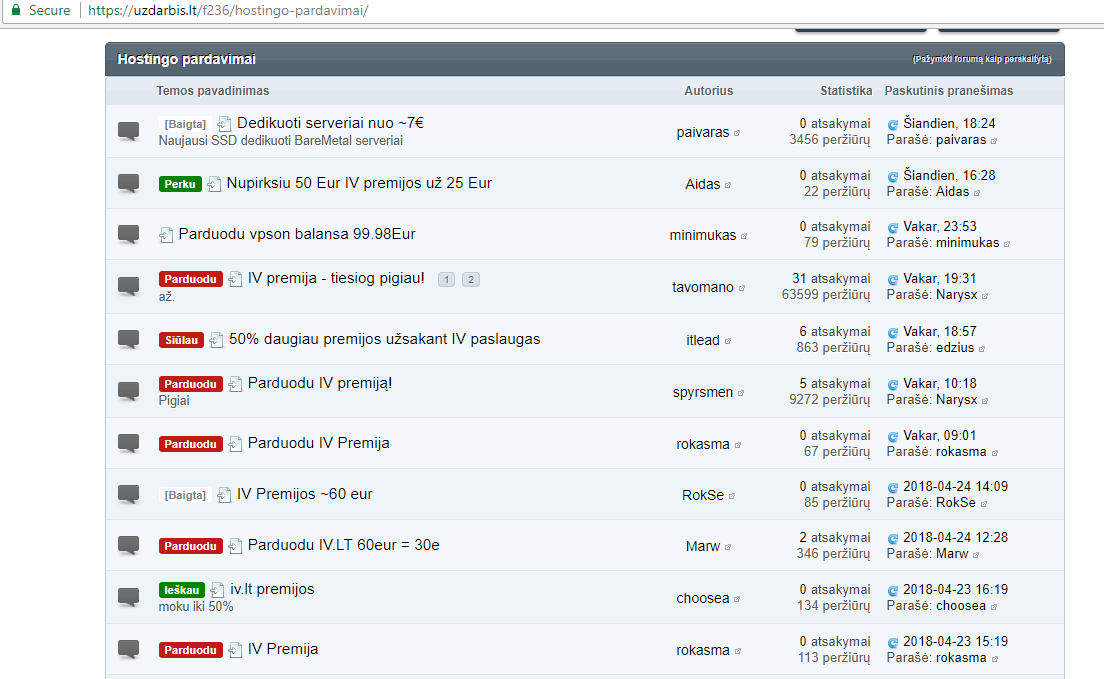Click profile icon next to author paivaras

737,133
